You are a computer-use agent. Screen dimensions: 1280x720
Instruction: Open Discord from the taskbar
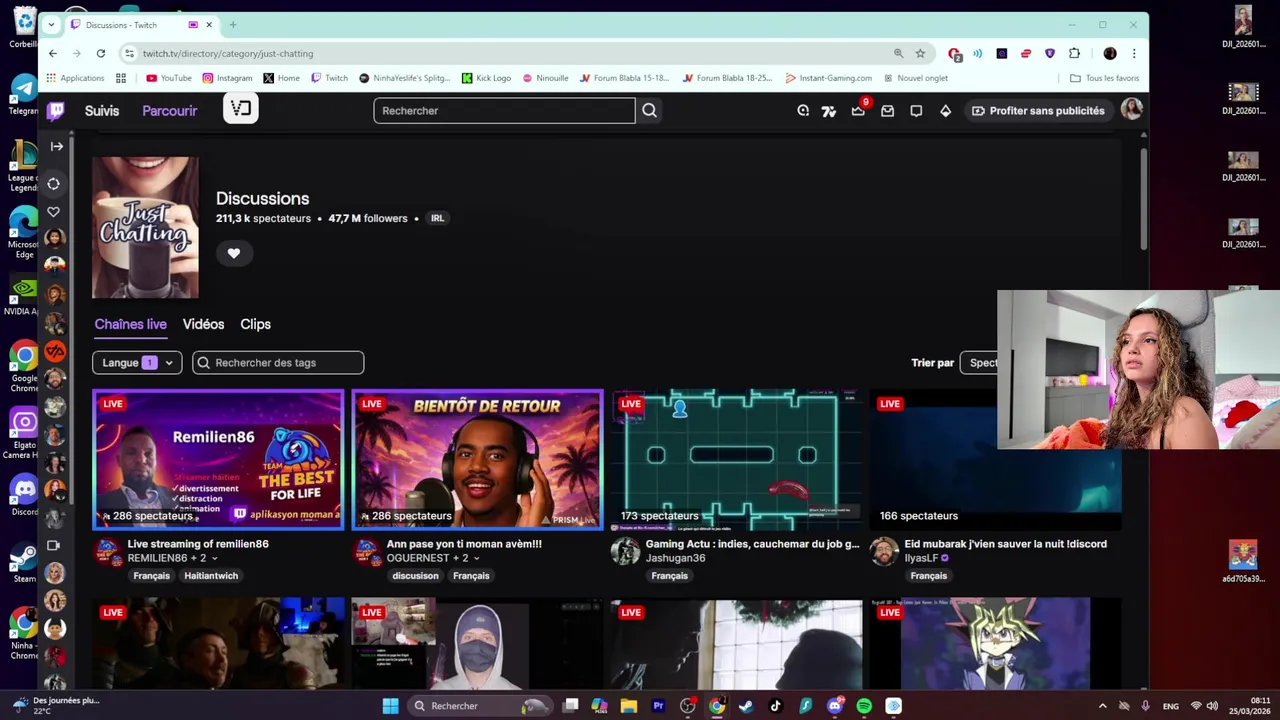click(x=835, y=706)
